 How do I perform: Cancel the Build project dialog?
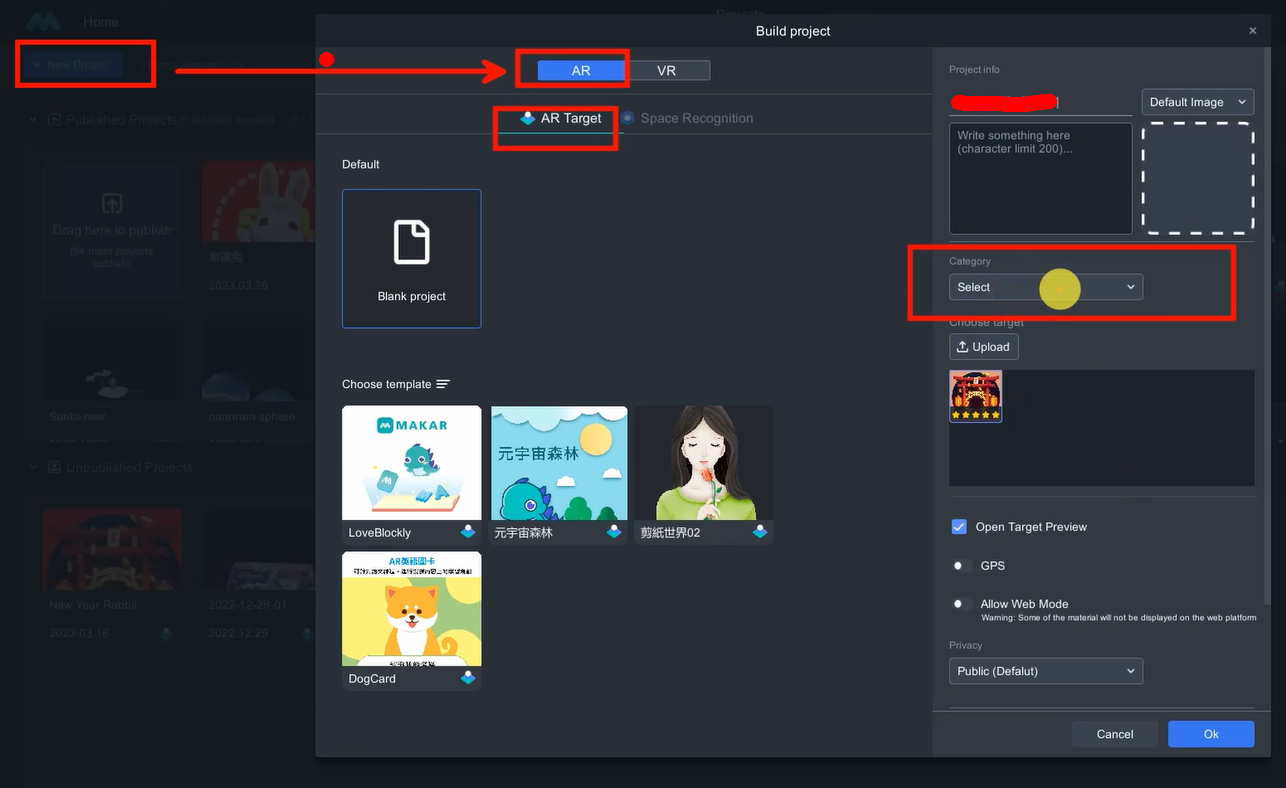click(x=1114, y=734)
